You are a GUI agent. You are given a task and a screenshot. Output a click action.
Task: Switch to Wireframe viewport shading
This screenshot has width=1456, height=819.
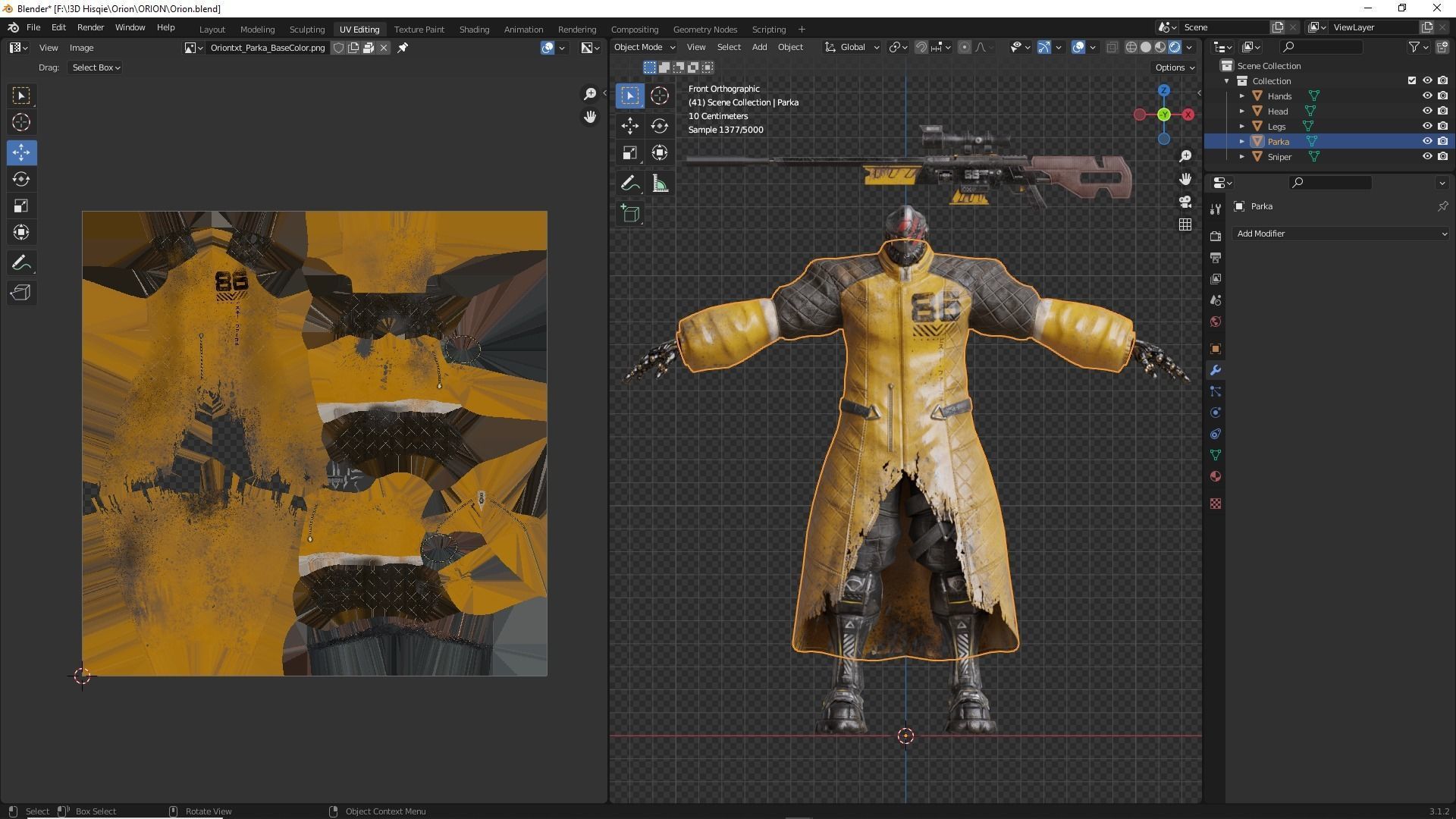click(x=1131, y=47)
